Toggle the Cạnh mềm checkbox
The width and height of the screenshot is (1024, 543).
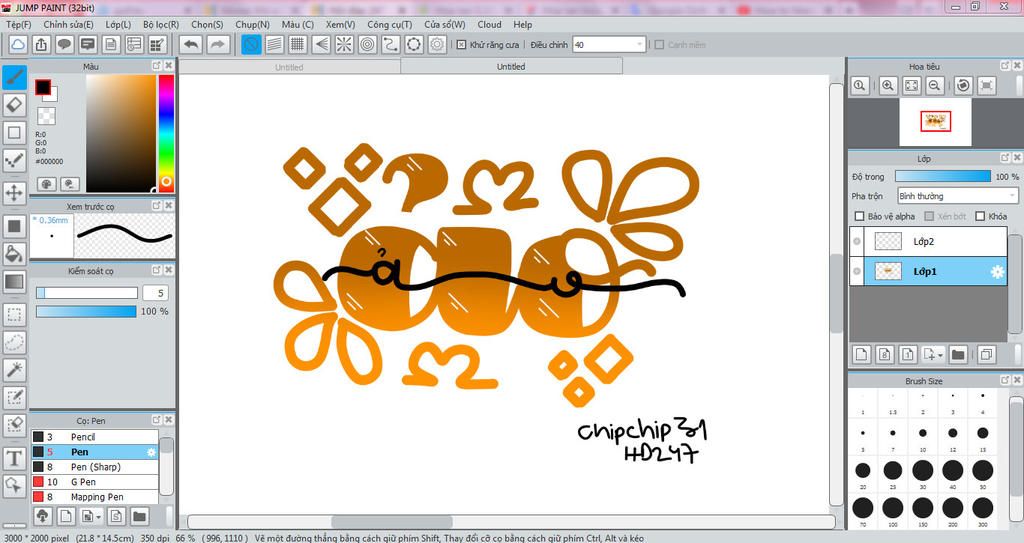(659, 44)
